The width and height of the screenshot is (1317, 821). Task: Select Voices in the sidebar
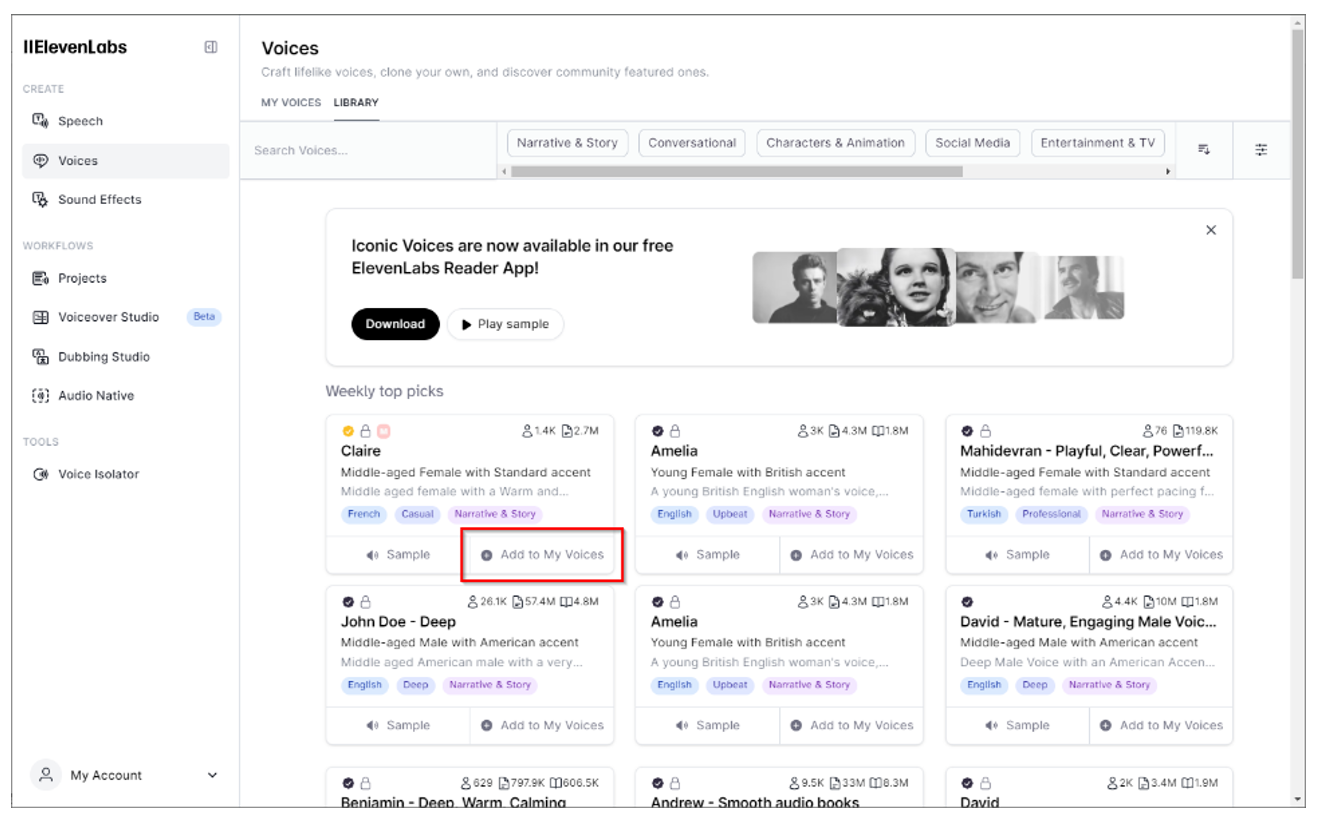pos(125,160)
